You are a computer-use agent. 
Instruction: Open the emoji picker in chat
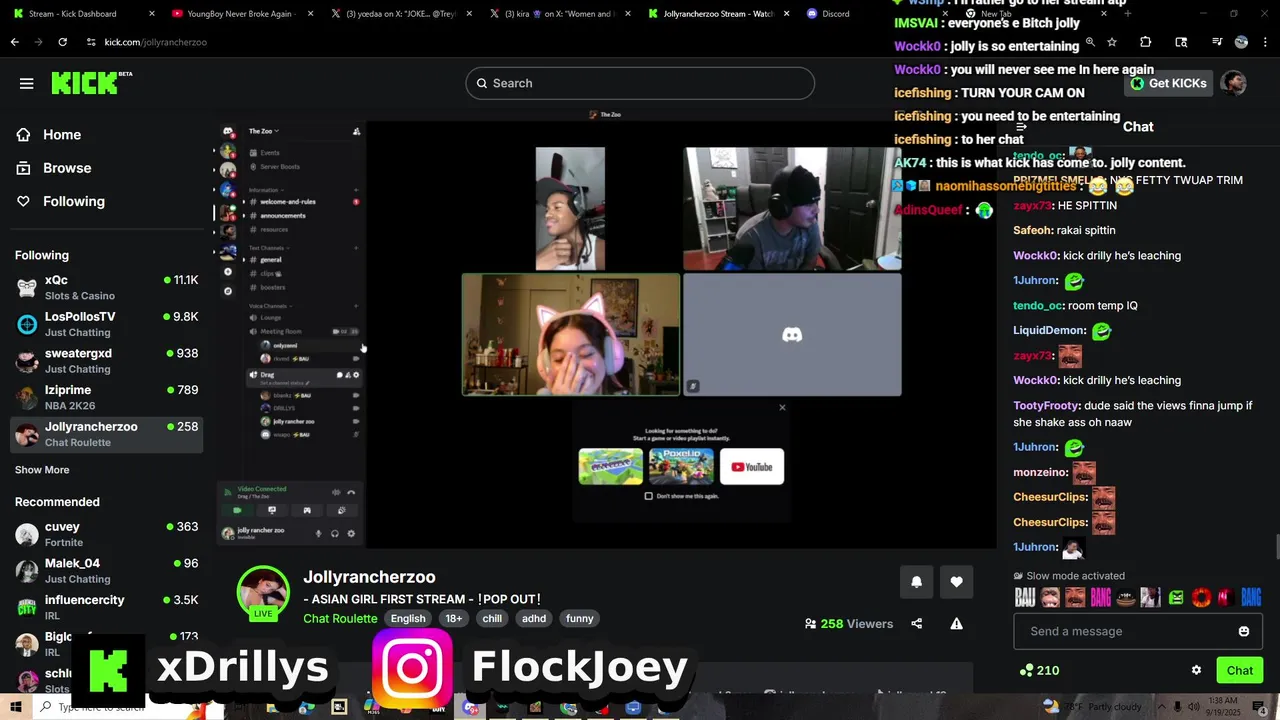(1244, 631)
